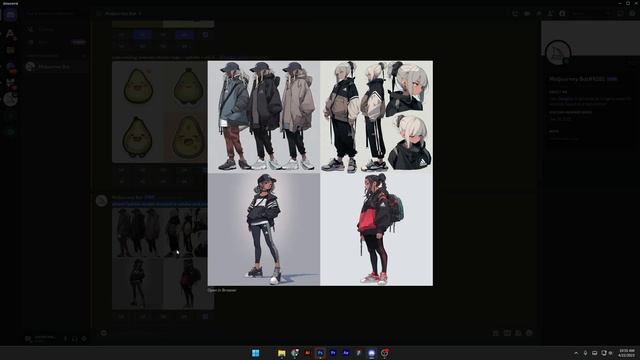This screenshot has height=360, width=640.
Task: Toggle the user profile panel icon
Action: tap(562, 13)
